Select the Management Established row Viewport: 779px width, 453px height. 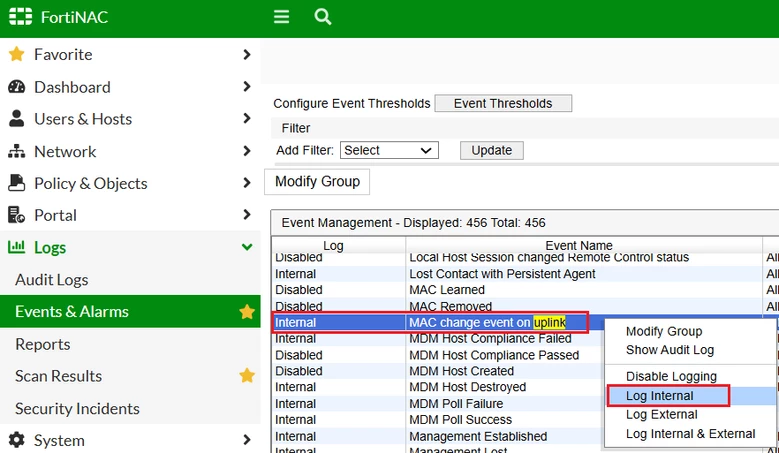[438, 436]
